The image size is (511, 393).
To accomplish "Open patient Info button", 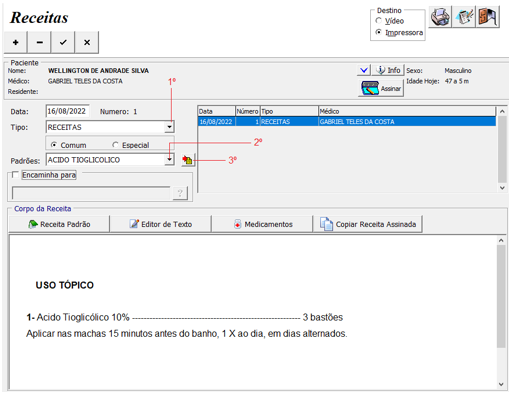I will [388, 70].
